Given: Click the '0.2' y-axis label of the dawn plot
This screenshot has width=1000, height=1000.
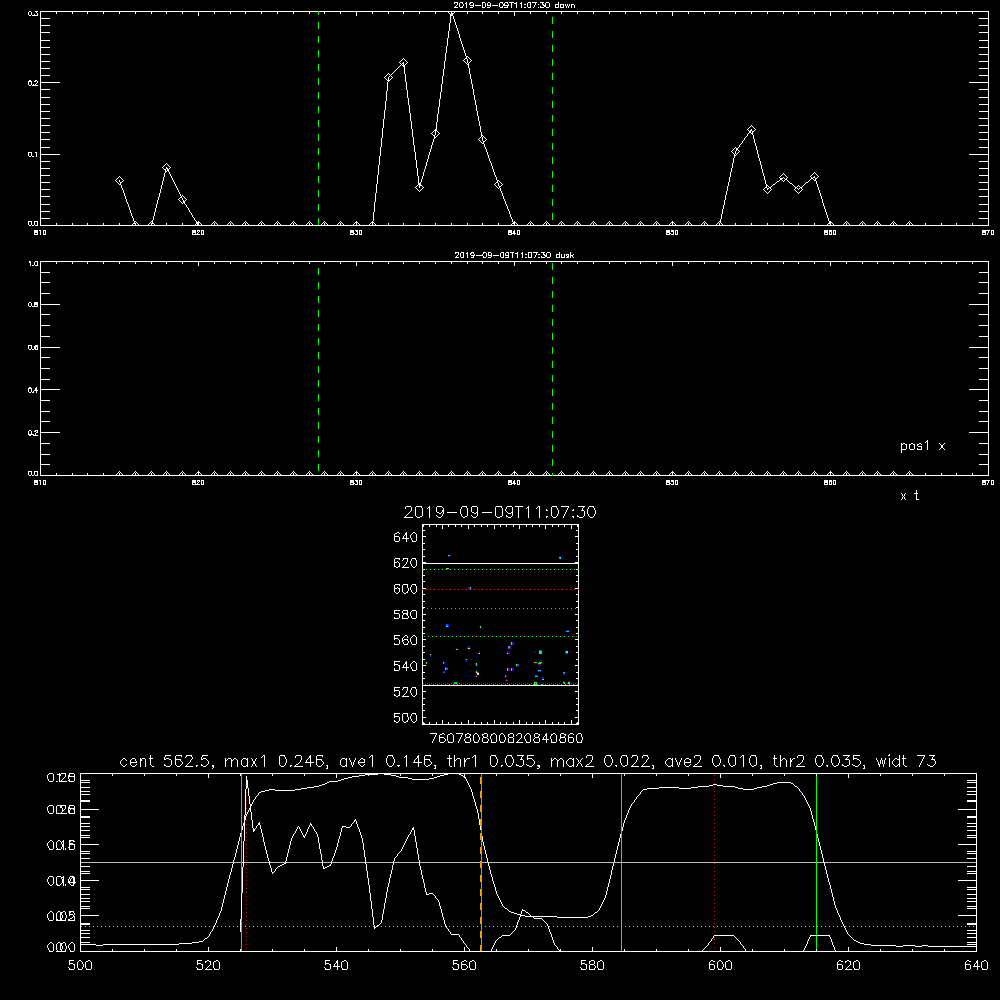Looking at the screenshot, I should [33, 83].
